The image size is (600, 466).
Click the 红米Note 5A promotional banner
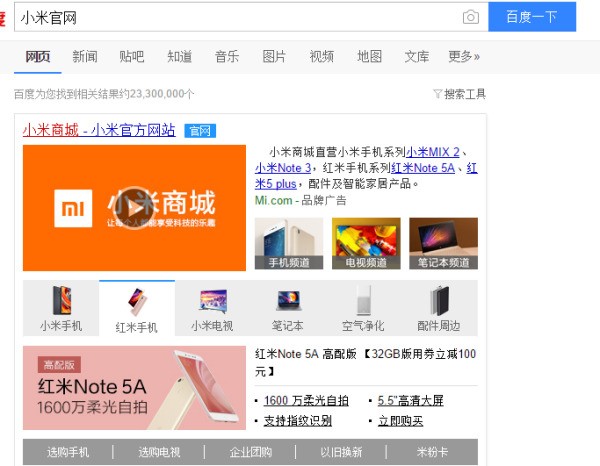(x=134, y=388)
